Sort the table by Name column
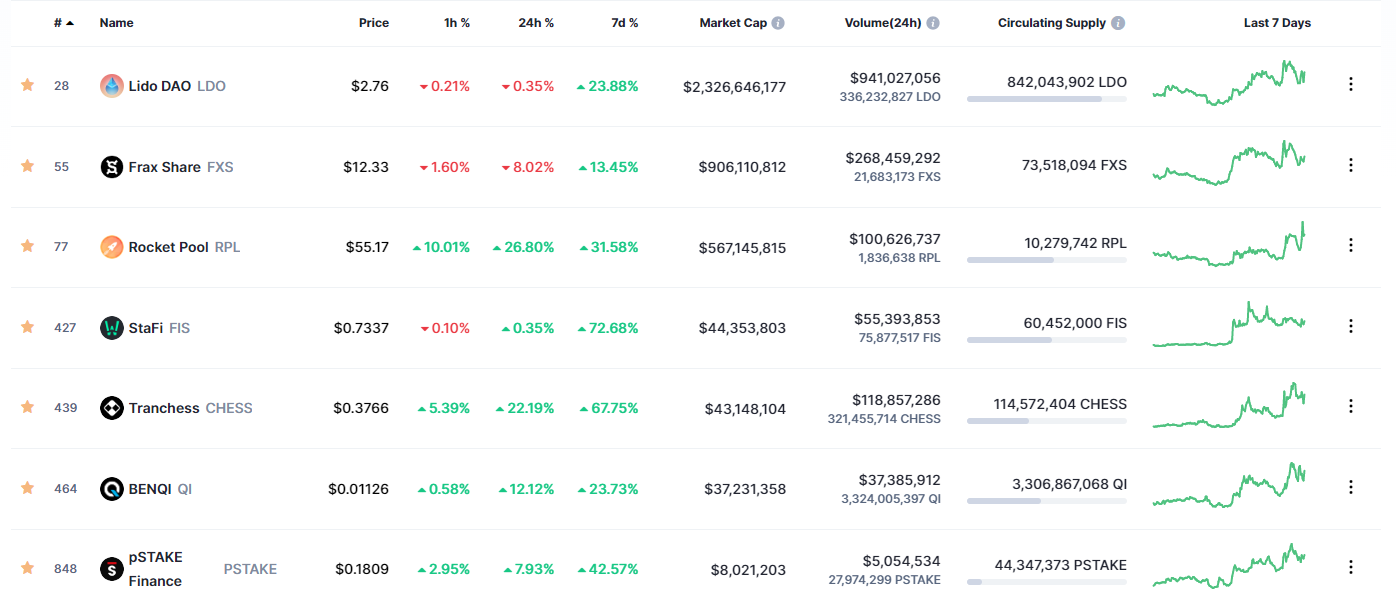This screenshot has width=1396, height=607. [x=116, y=23]
